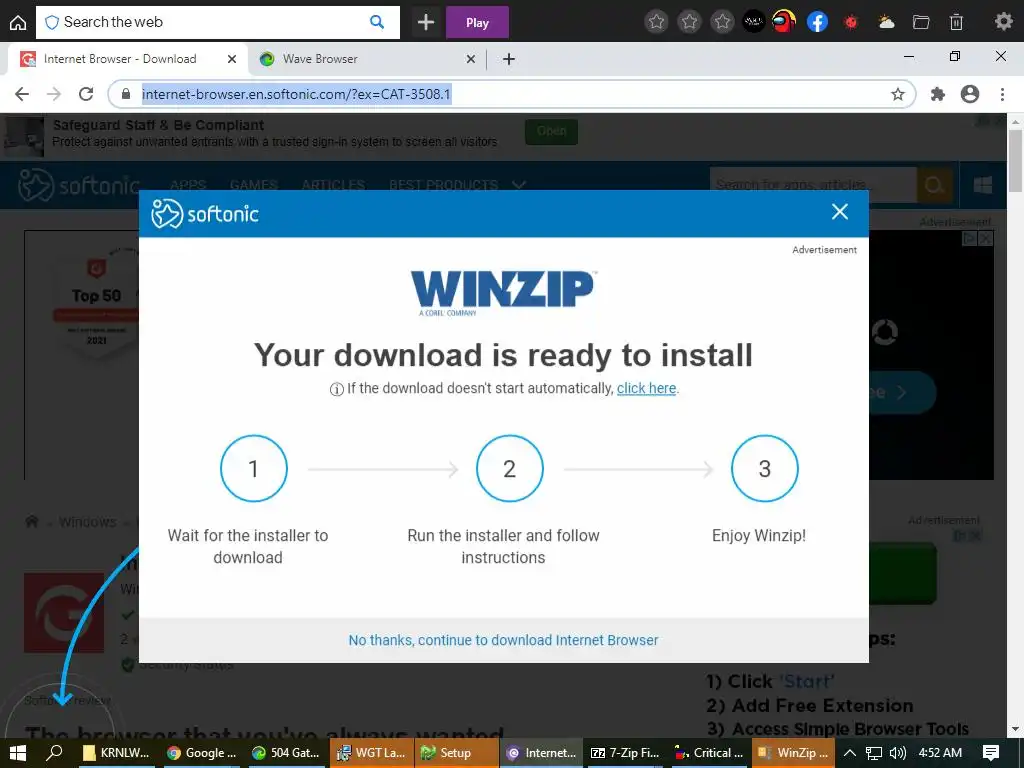Click the magnifier in the Search the web box
Screen dimensions: 1024x768
pyautogui.click(x=377, y=22)
